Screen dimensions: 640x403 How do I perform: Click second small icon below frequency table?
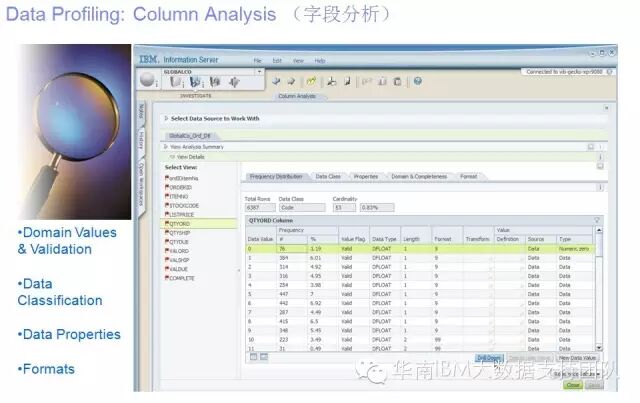click(x=264, y=357)
